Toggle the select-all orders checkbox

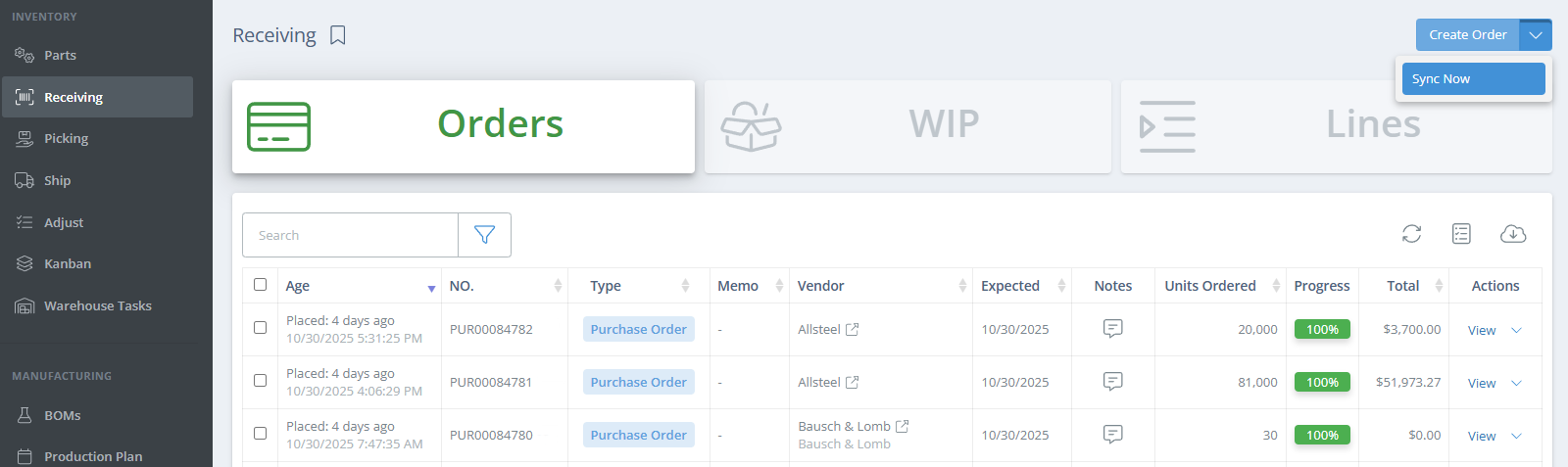(260, 284)
